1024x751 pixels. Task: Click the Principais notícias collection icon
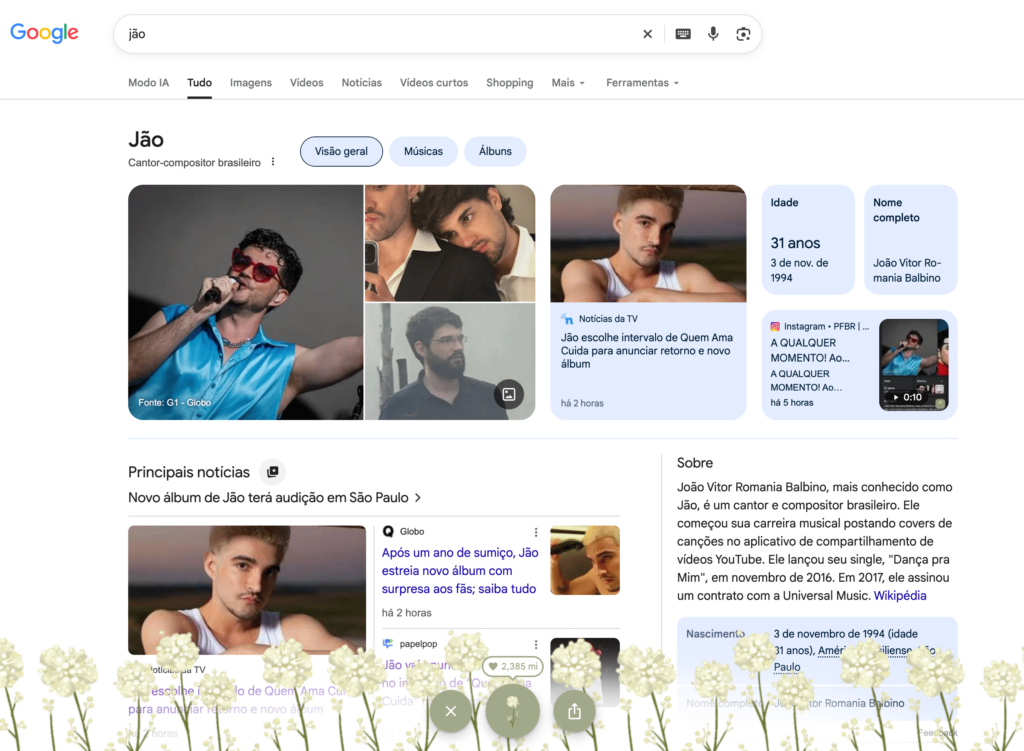(x=273, y=471)
